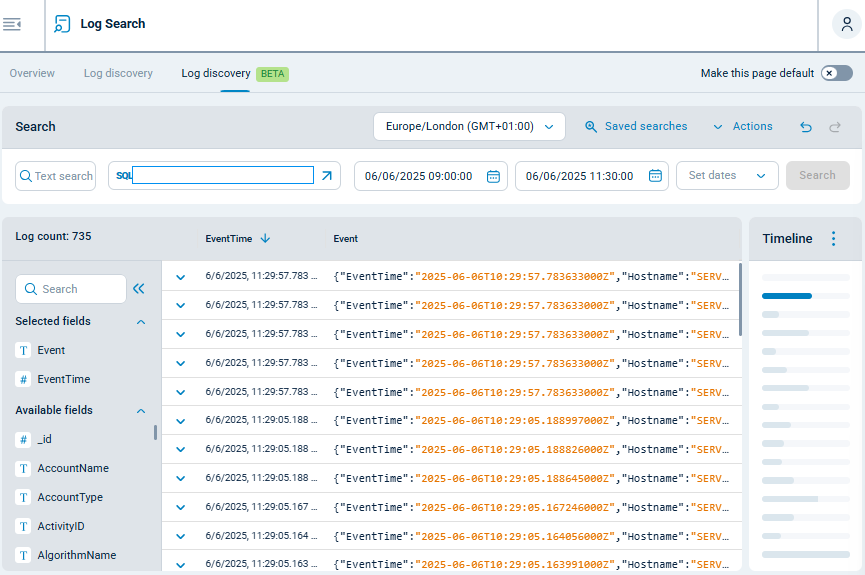The width and height of the screenshot is (865, 575).
Task: Expand the first log row chevron
Action: pyautogui.click(x=181, y=277)
